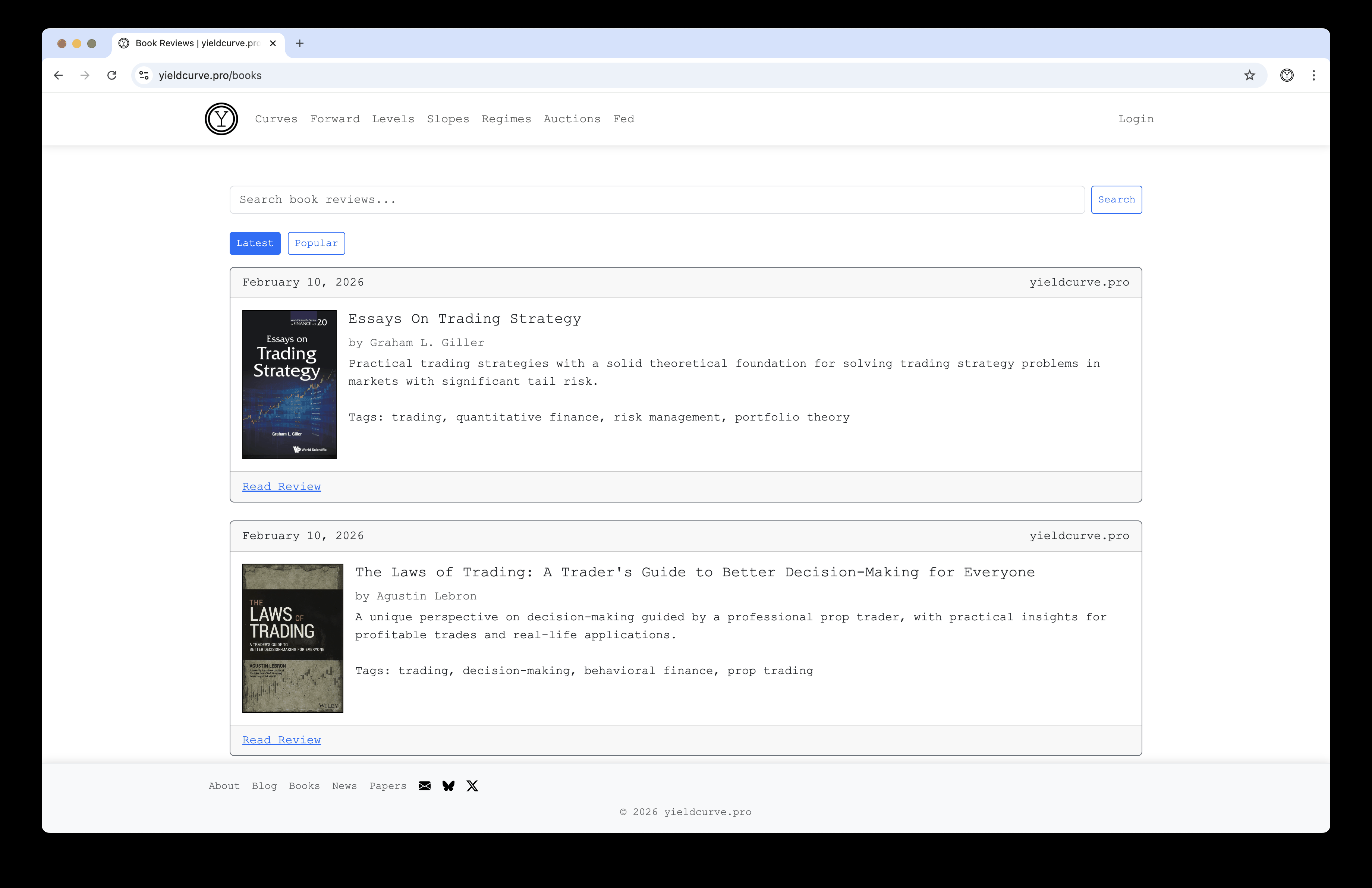The image size is (1372, 888).
Task: Open the Bluesky butterfly icon in footer
Action: tap(449, 785)
